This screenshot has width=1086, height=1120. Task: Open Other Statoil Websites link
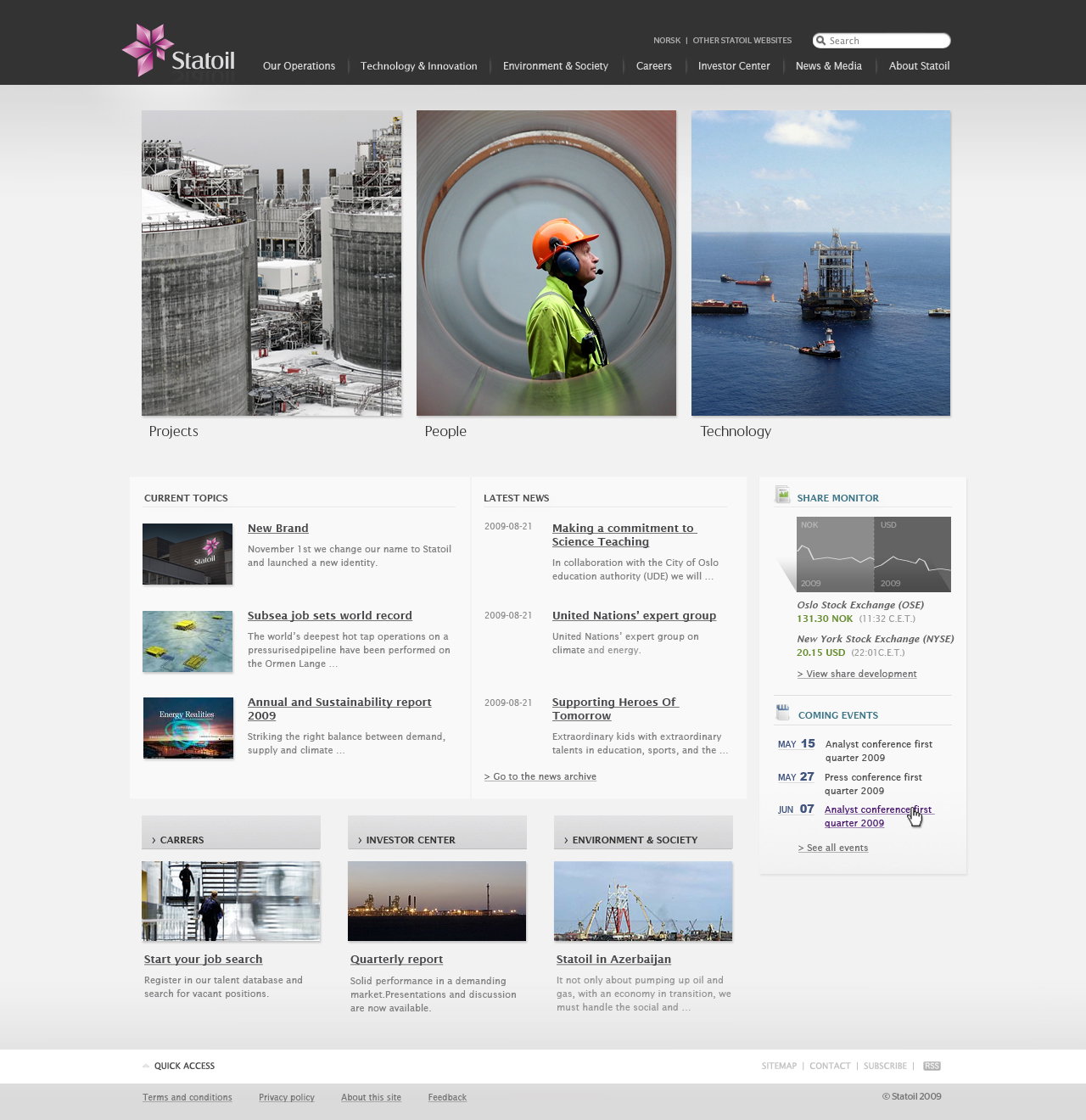tap(742, 41)
